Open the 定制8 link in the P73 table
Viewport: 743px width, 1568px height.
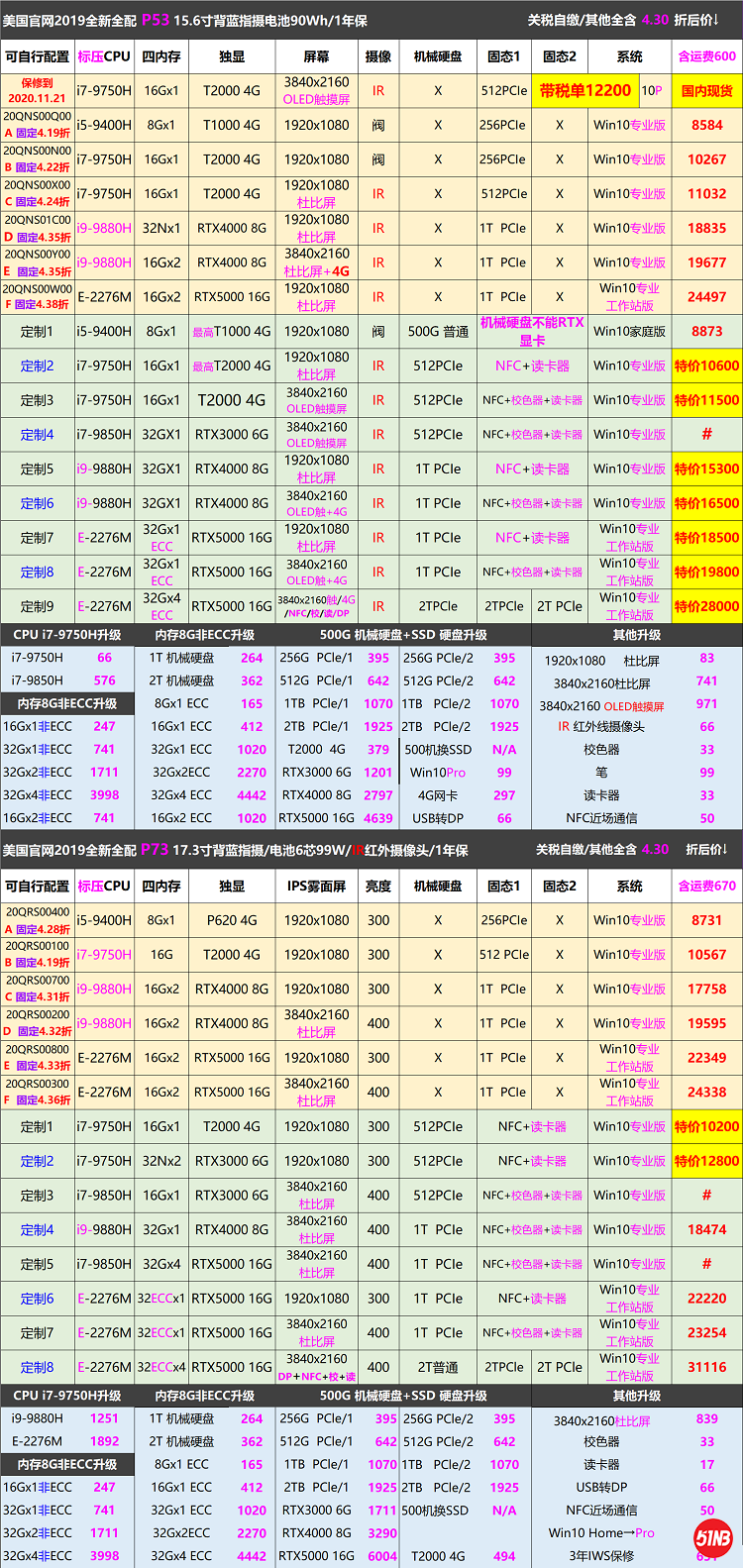[37, 1367]
